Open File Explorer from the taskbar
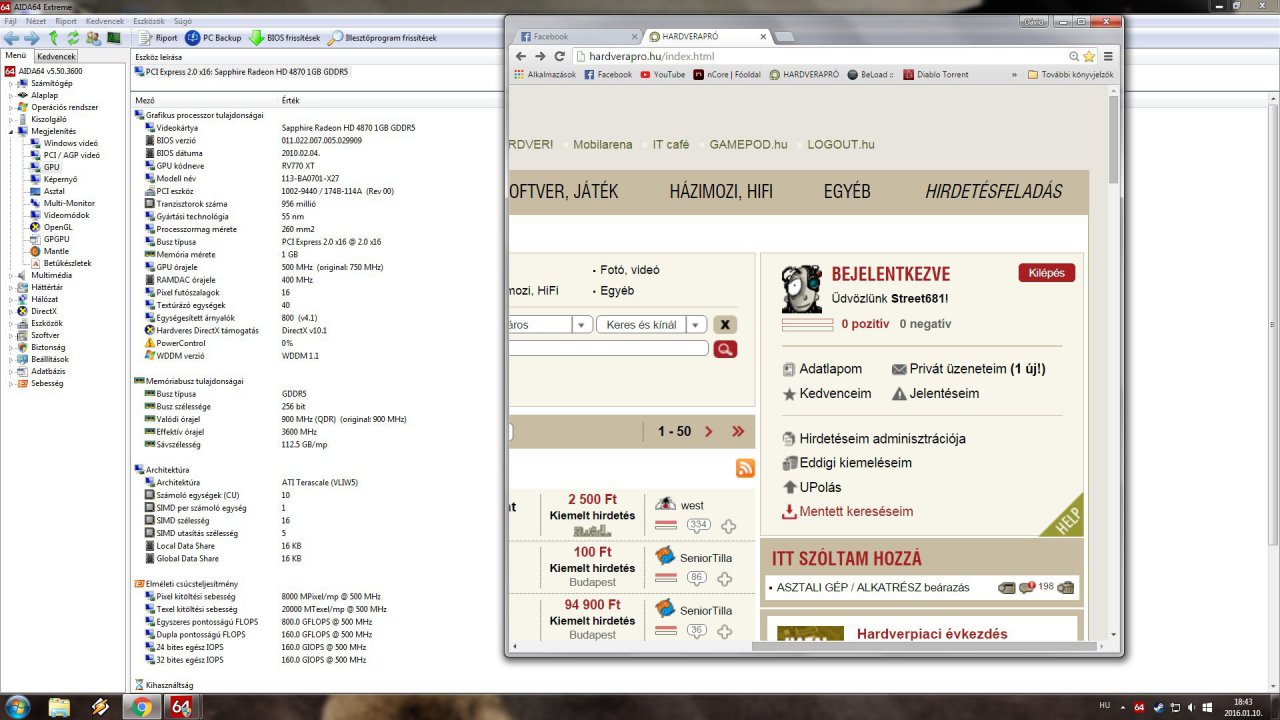Image resolution: width=1280 pixels, height=720 pixels. pos(60,707)
